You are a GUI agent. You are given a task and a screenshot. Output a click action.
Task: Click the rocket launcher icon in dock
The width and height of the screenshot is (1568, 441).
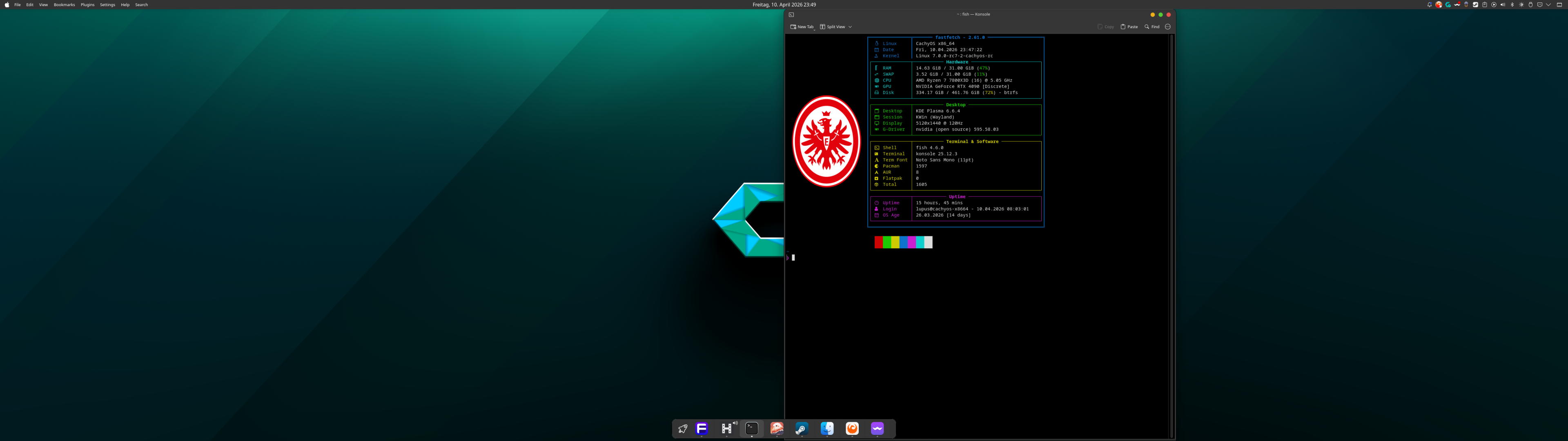tap(683, 429)
